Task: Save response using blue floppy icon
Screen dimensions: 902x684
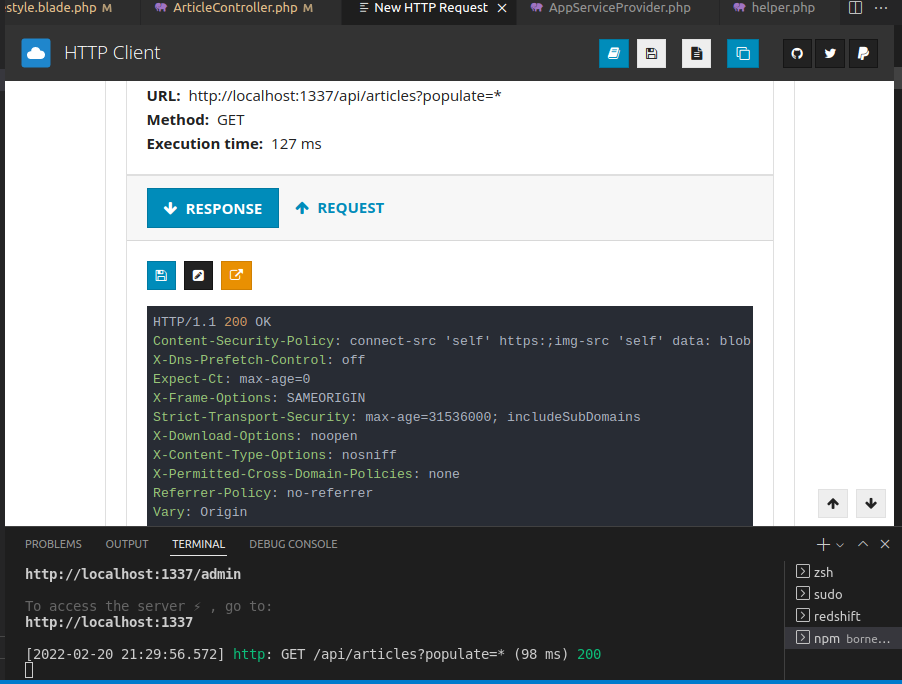Action: click(x=161, y=276)
